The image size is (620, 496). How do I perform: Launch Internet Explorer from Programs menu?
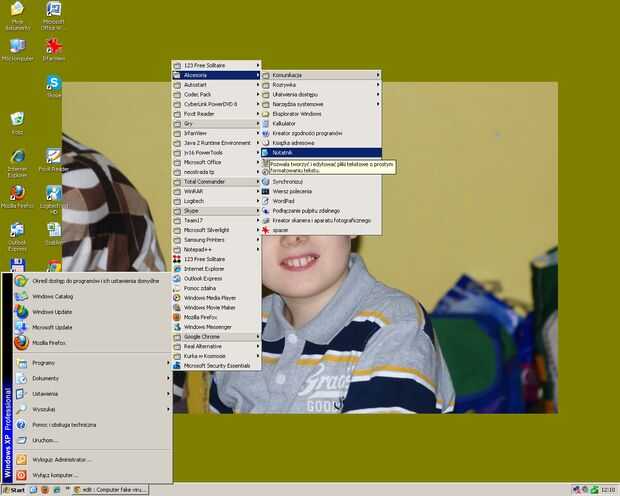(x=217, y=269)
